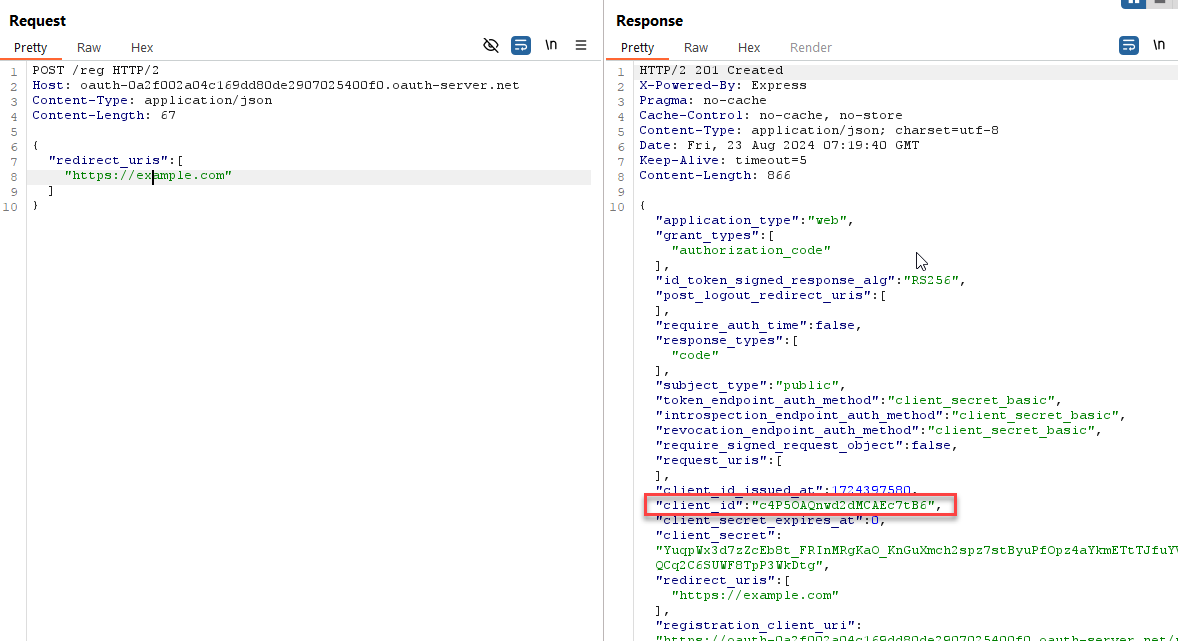Toggle hidden-items eye icon in Request panel
1178x641 pixels.
(490, 45)
